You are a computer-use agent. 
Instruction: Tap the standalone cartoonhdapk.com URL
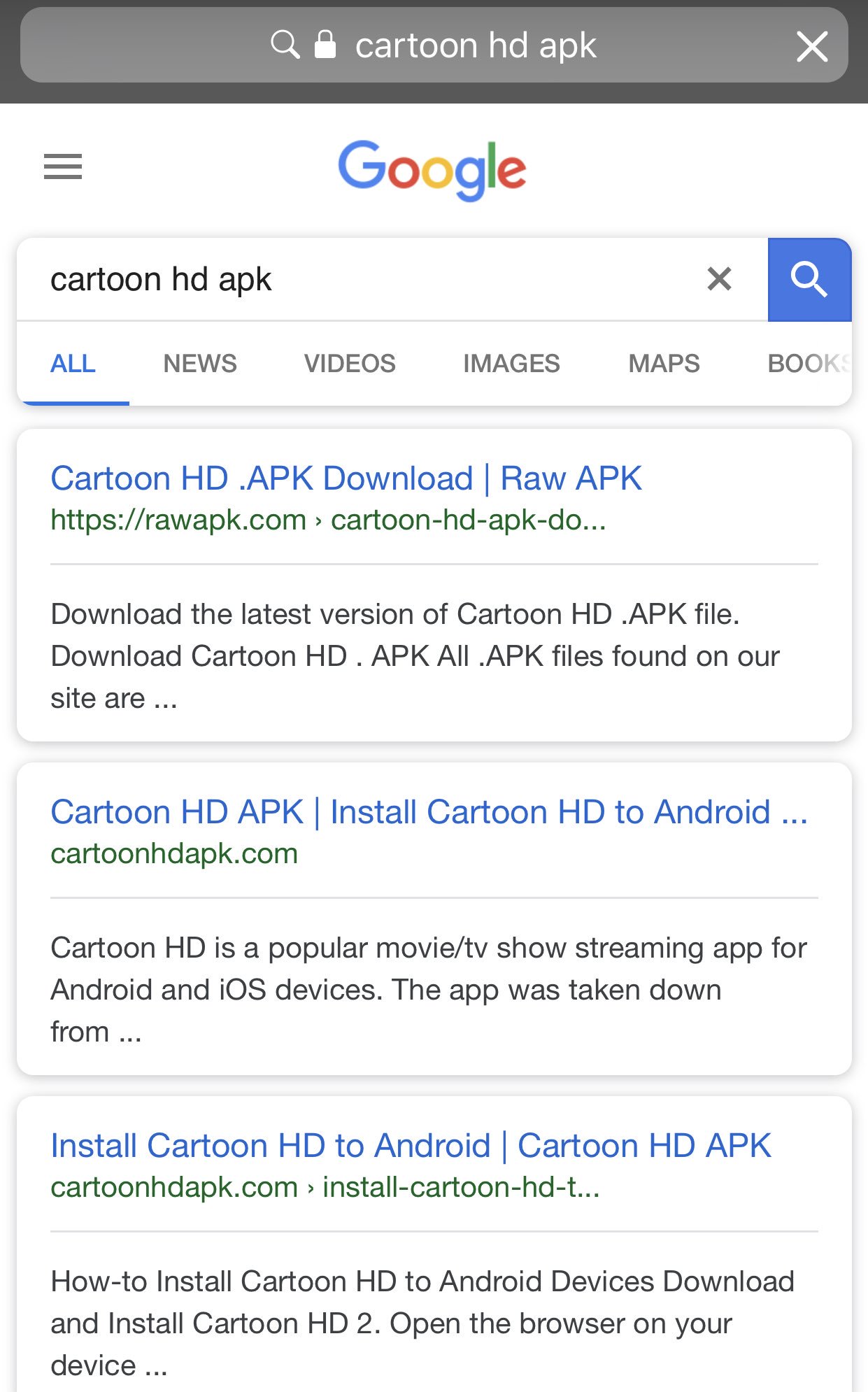(x=174, y=853)
